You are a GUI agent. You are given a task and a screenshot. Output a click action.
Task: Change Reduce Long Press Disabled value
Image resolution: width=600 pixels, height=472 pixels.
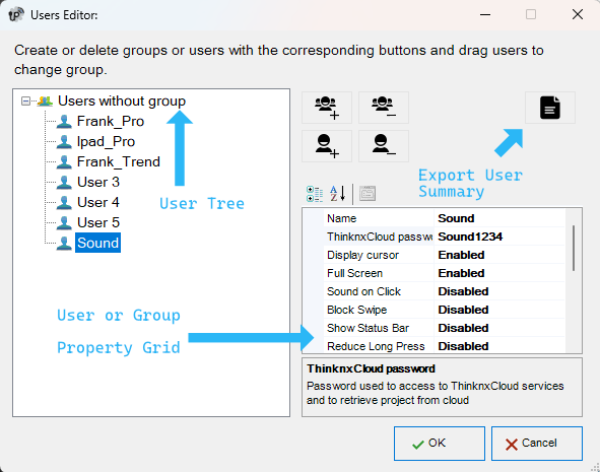pos(499,346)
